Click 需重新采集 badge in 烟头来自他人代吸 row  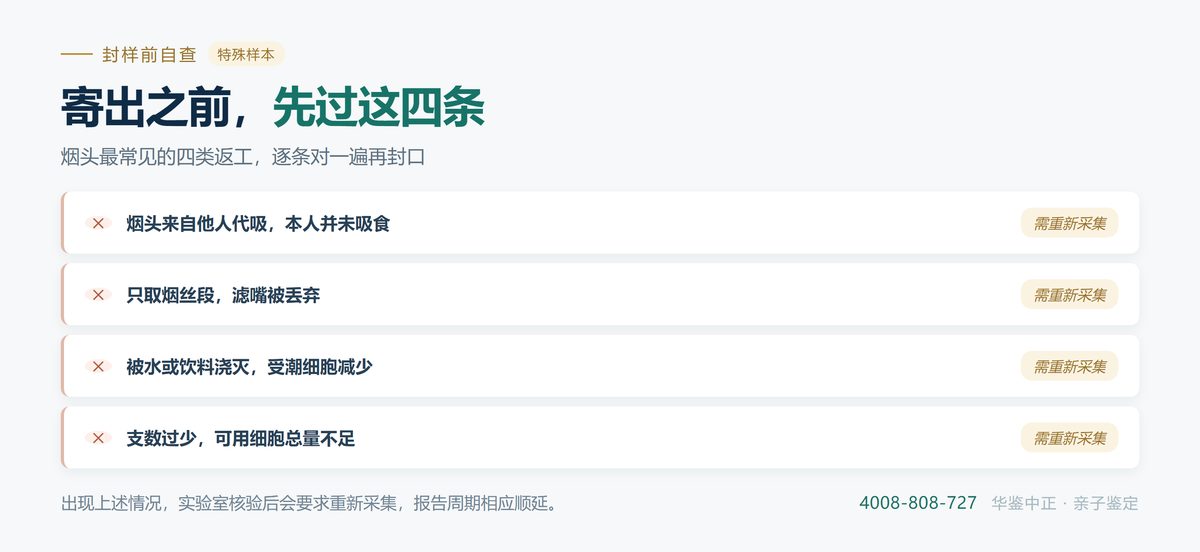[x=1069, y=223]
